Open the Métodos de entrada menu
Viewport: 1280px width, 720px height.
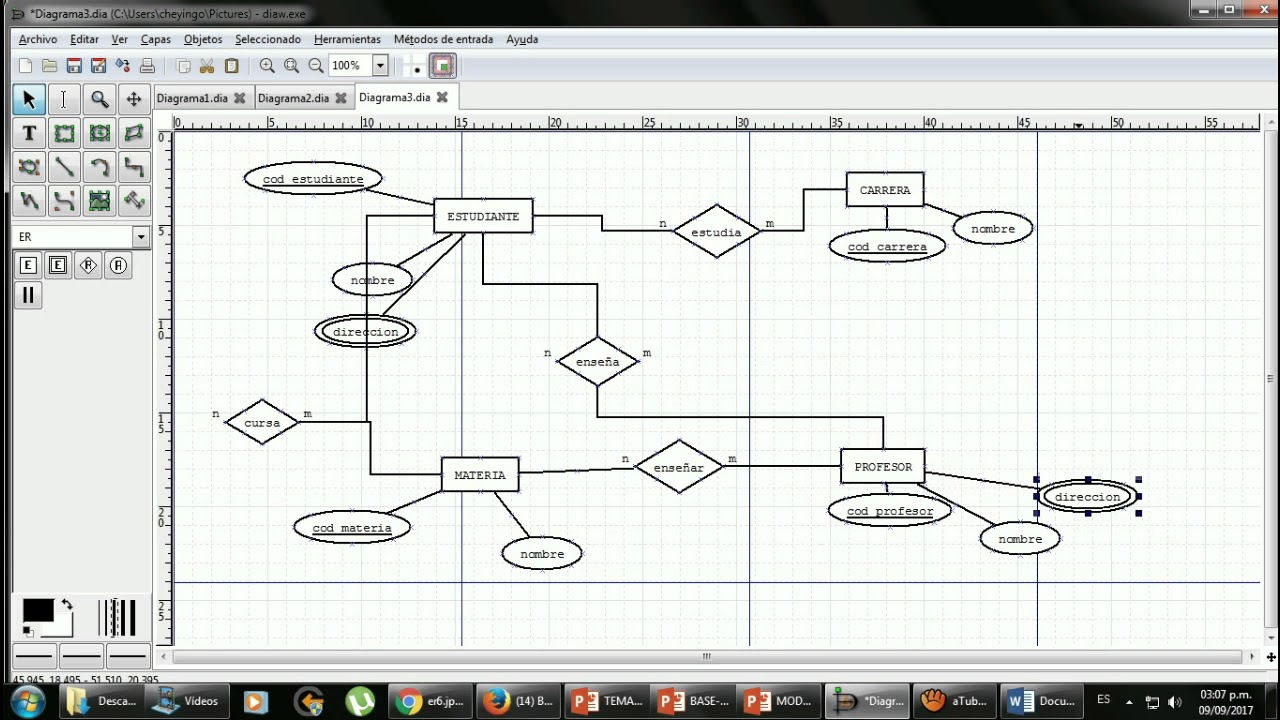tap(443, 39)
